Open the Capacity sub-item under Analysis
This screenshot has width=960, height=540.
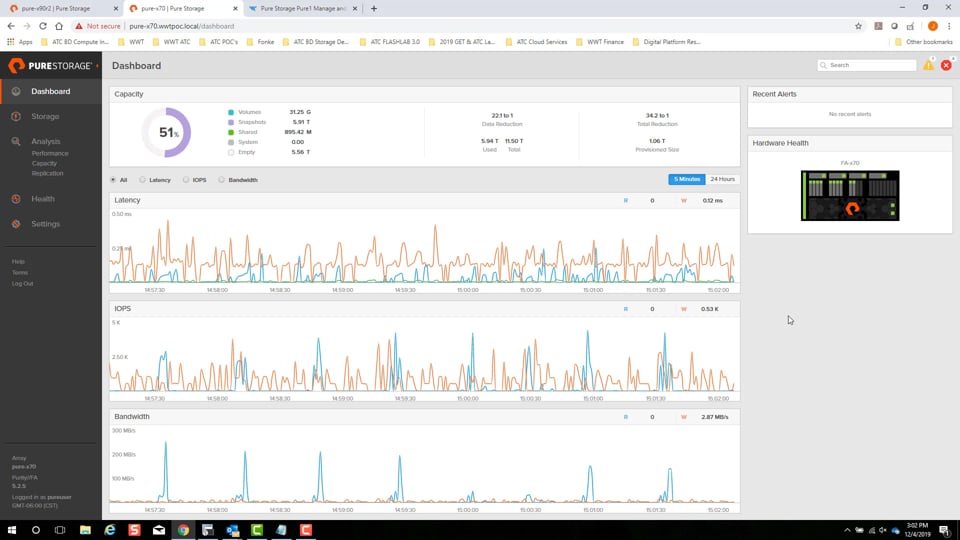pyautogui.click(x=44, y=163)
